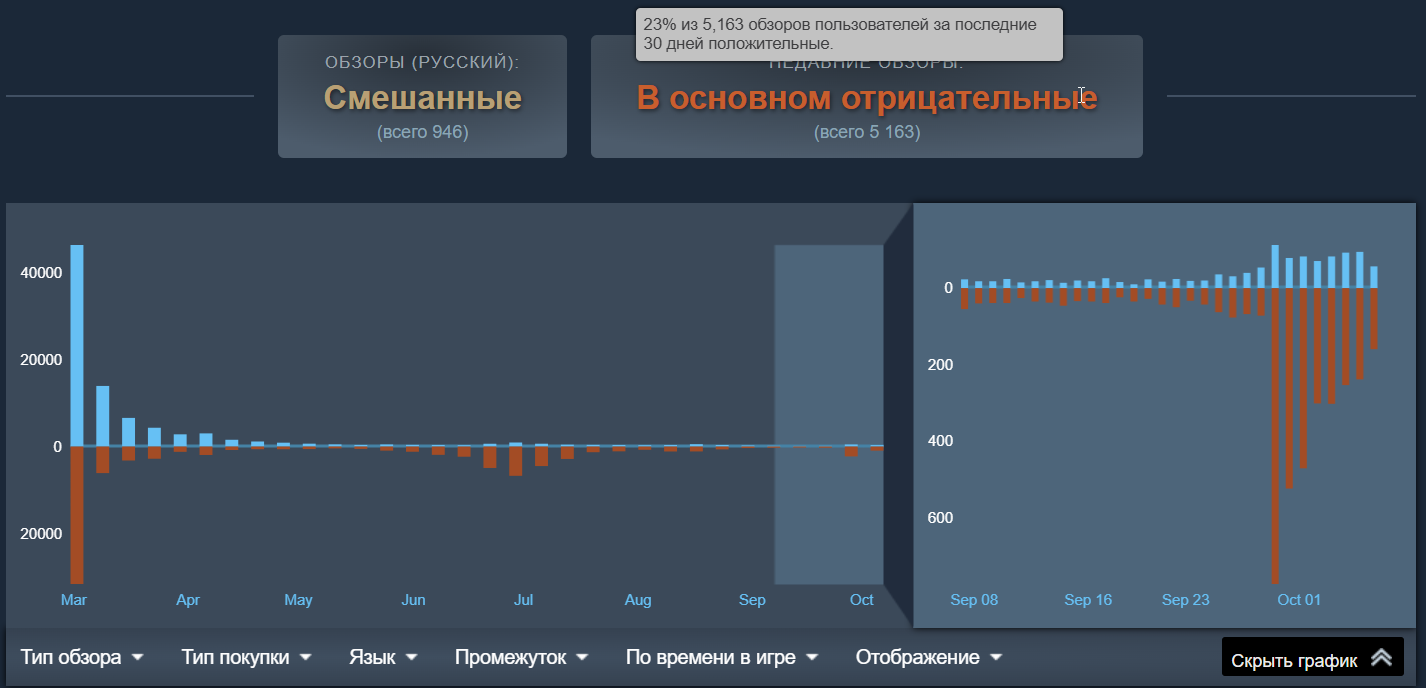Click the double-chevron icon beside Скрыть график
The width and height of the screenshot is (1426, 688).
(1381, 658)
